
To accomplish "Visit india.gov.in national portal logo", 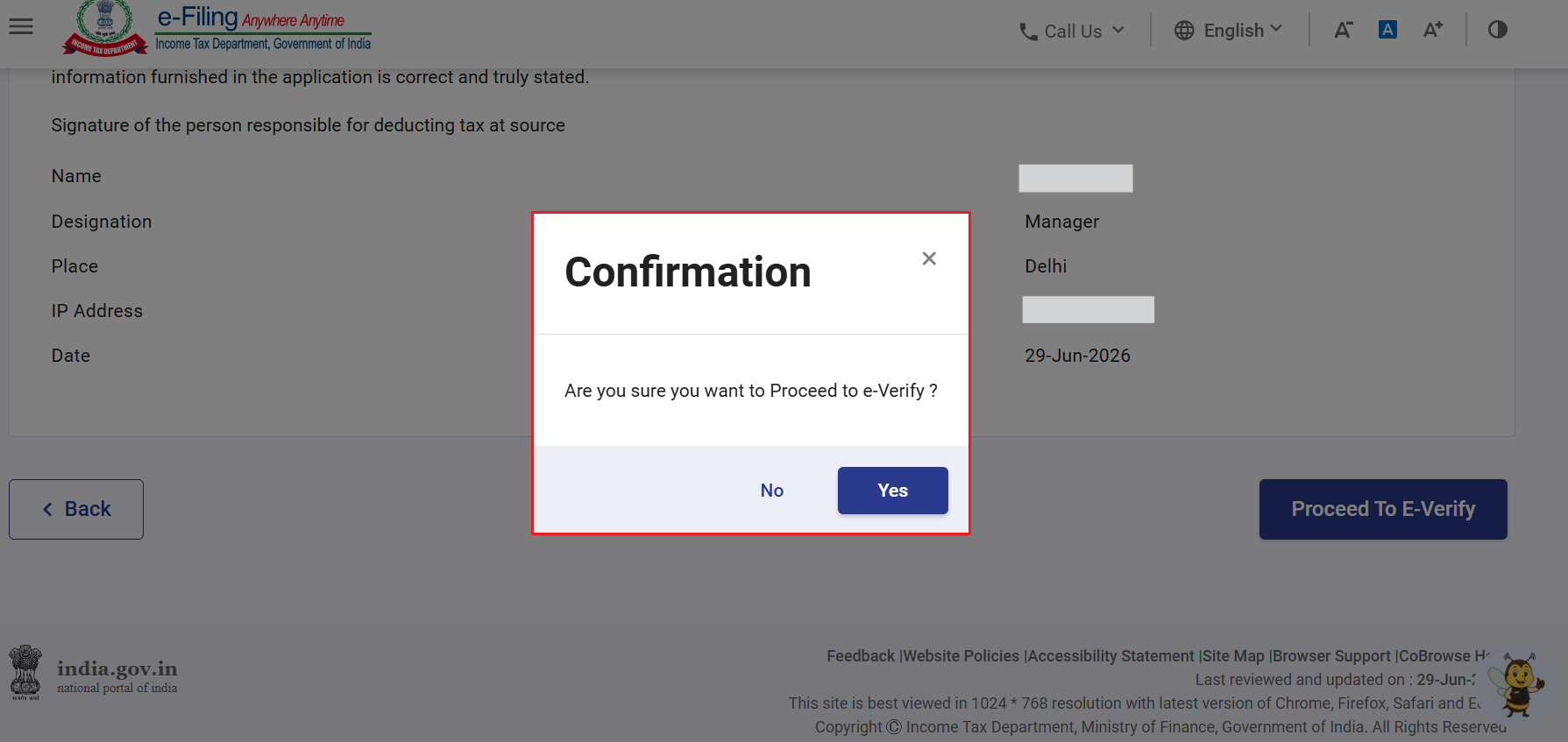I will 94,674.
